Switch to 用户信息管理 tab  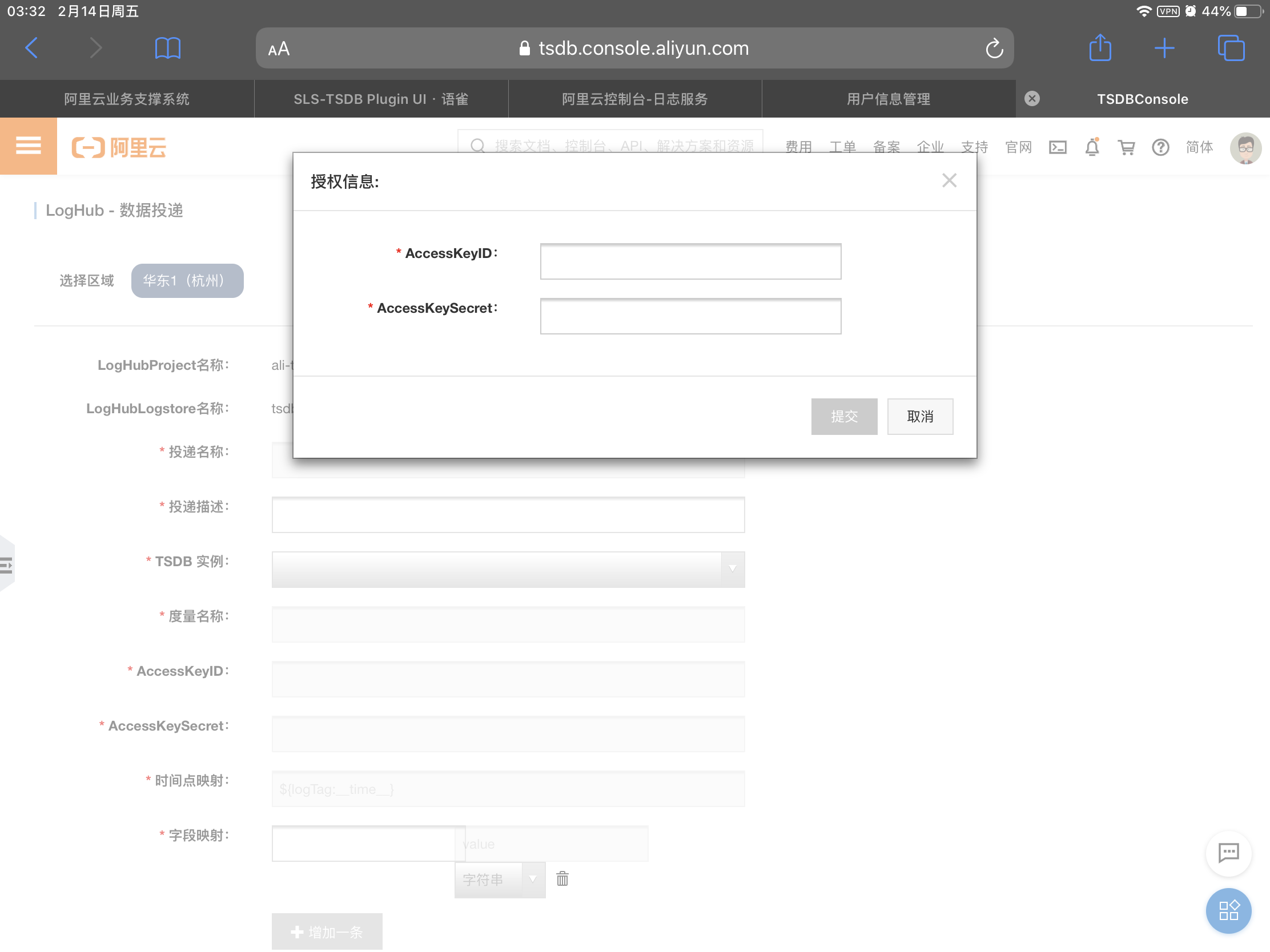[x=889, y=99]
